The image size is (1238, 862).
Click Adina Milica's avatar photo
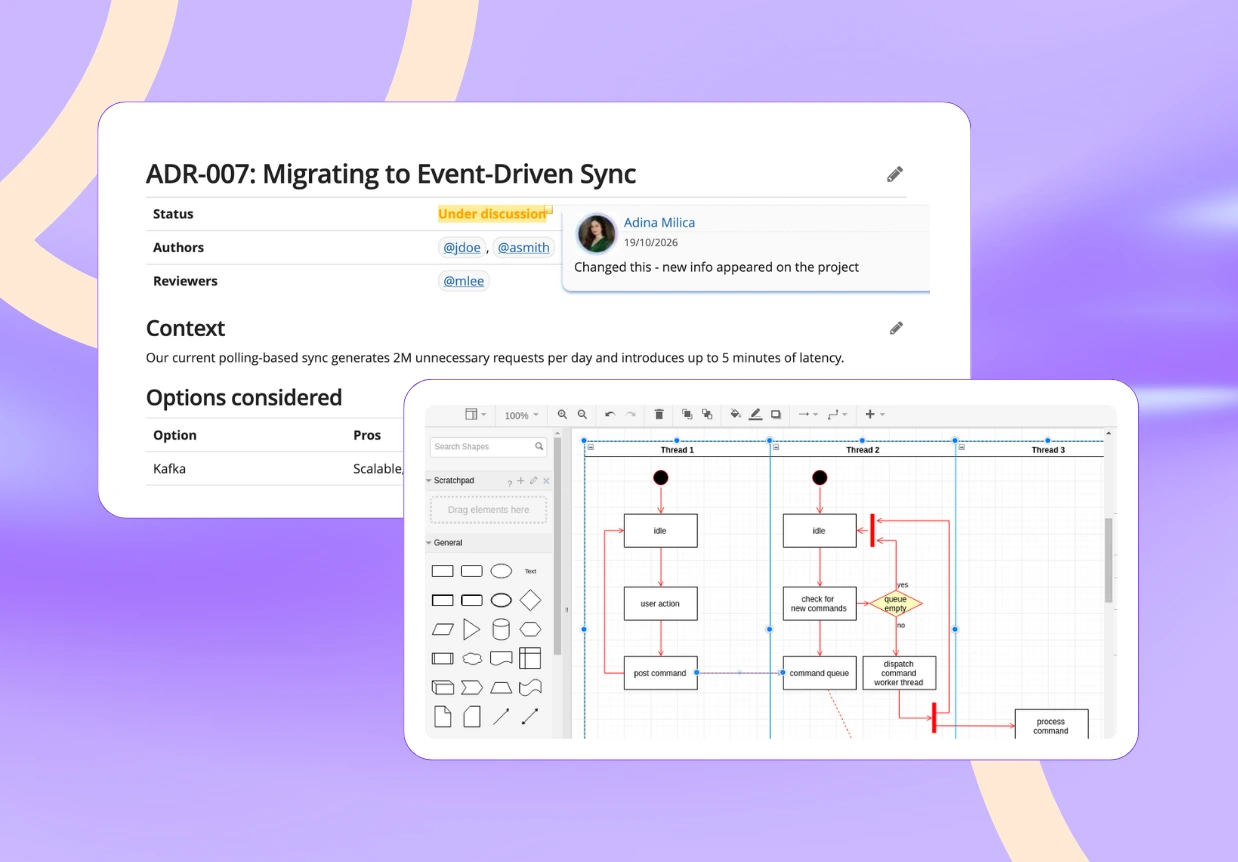click(x=597, y=233)
